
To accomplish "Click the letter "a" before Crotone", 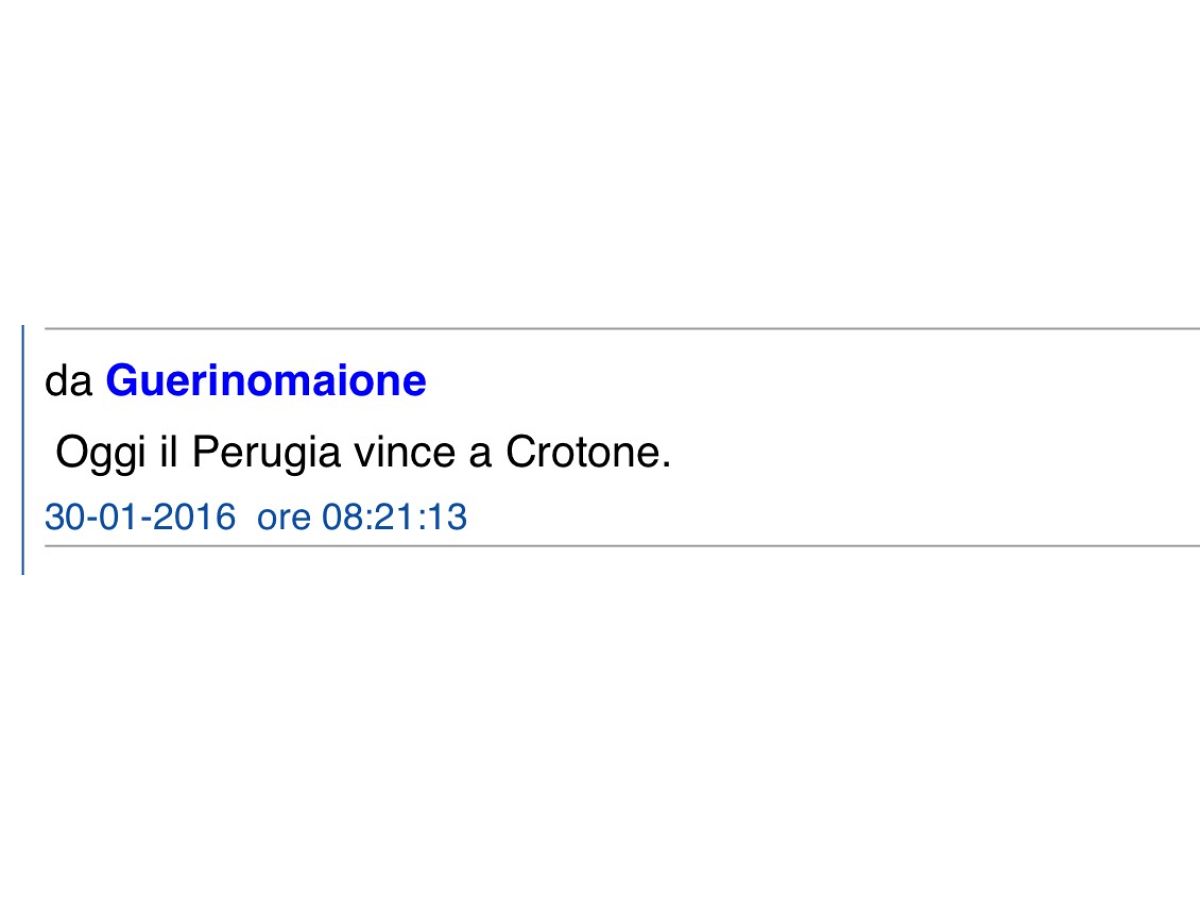I will (x=480, y=454).
